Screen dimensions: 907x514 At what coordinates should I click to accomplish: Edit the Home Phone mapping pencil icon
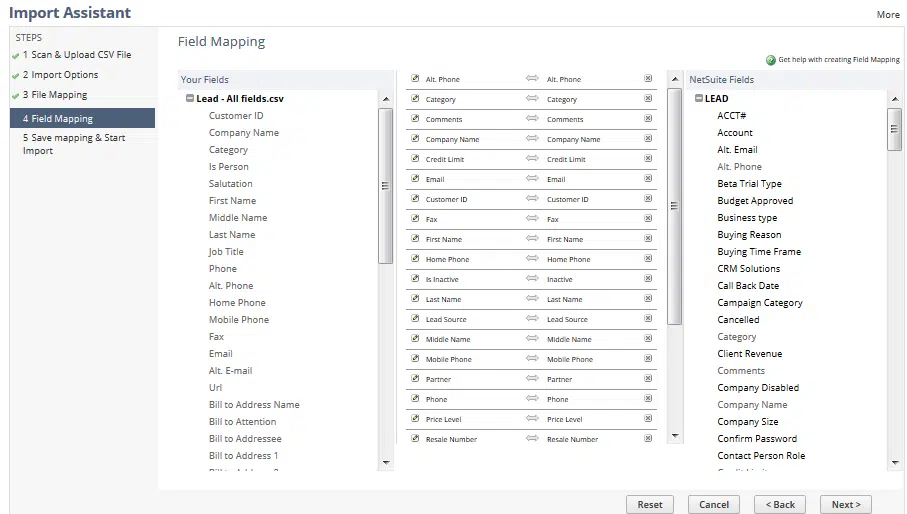[415, 258]
